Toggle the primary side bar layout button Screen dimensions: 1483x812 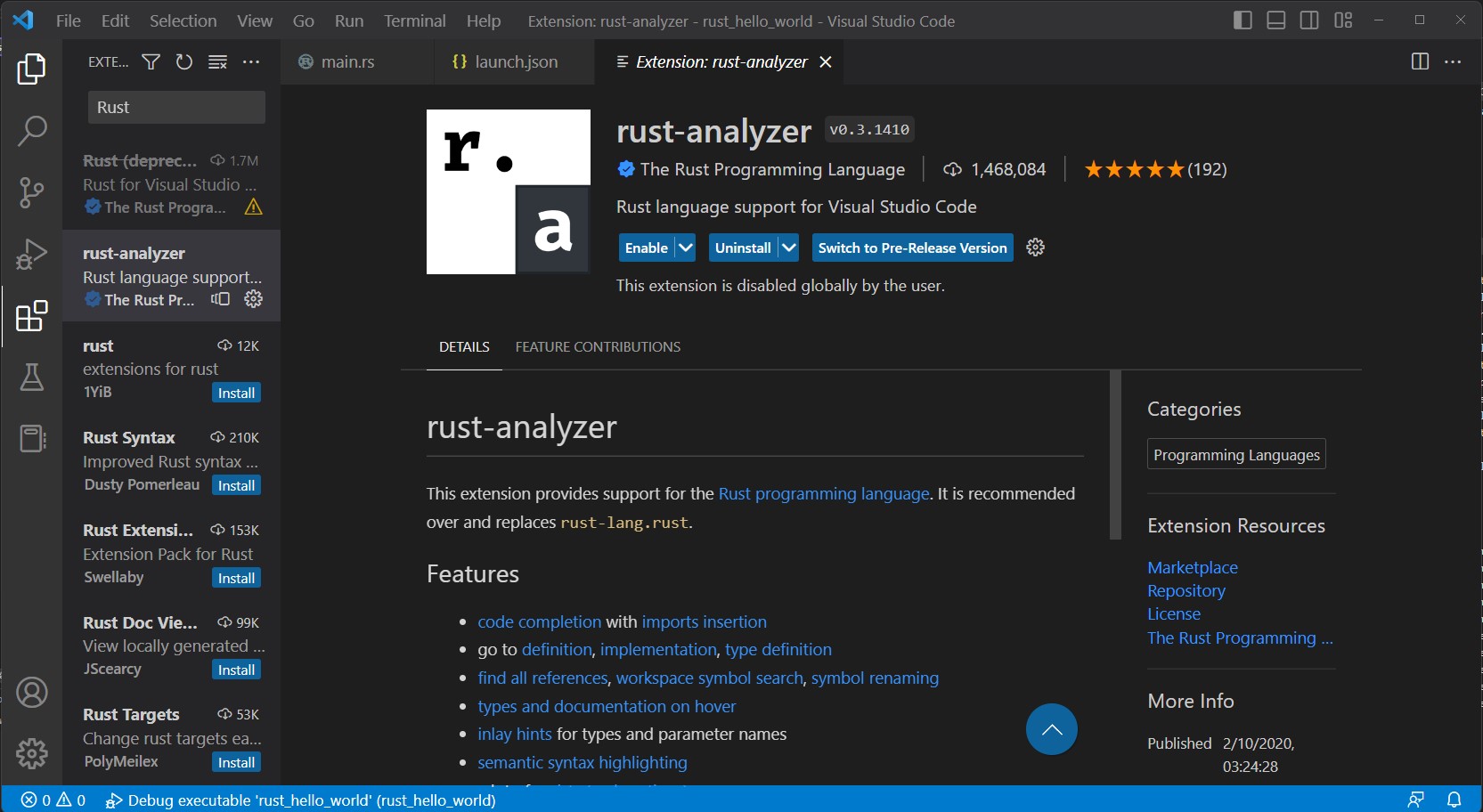[x=1243, y=20]
